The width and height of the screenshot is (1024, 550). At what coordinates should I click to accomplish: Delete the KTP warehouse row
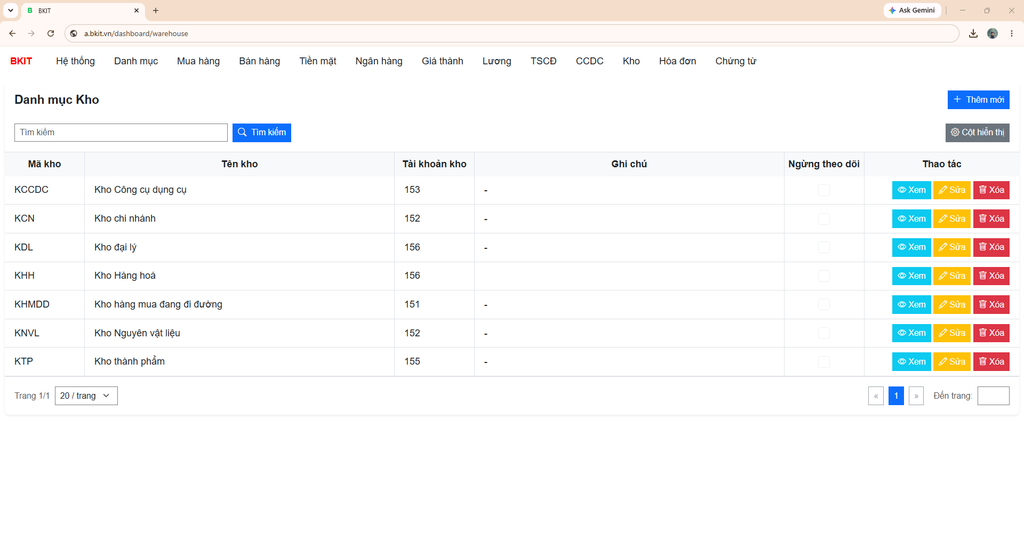pyautogui.click(x=991, y=361)
